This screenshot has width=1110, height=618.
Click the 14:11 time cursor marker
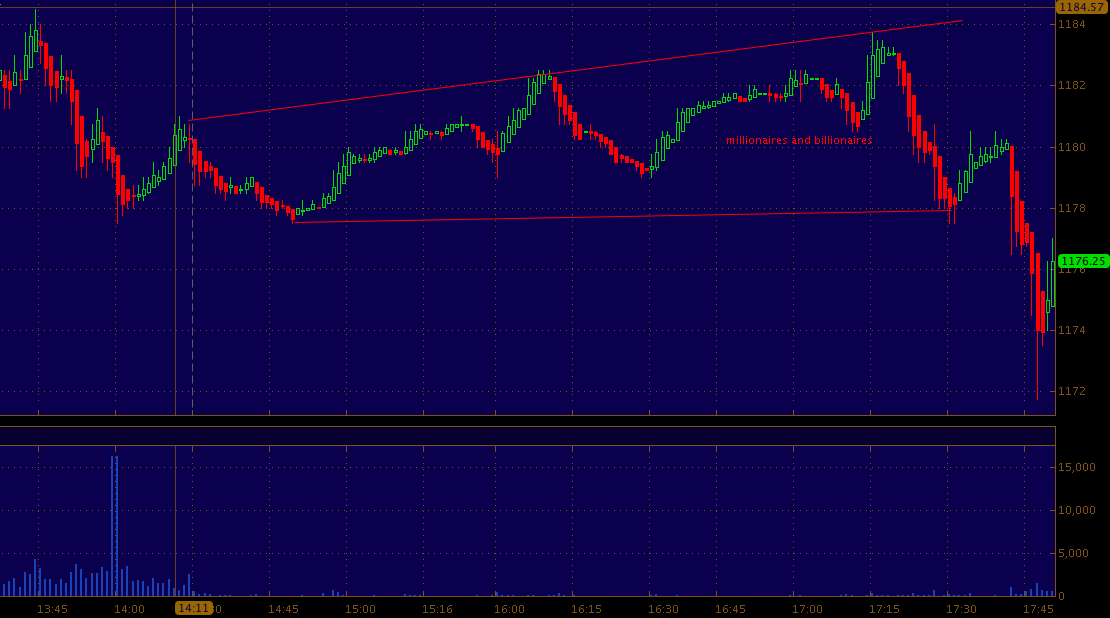point(193,608)
